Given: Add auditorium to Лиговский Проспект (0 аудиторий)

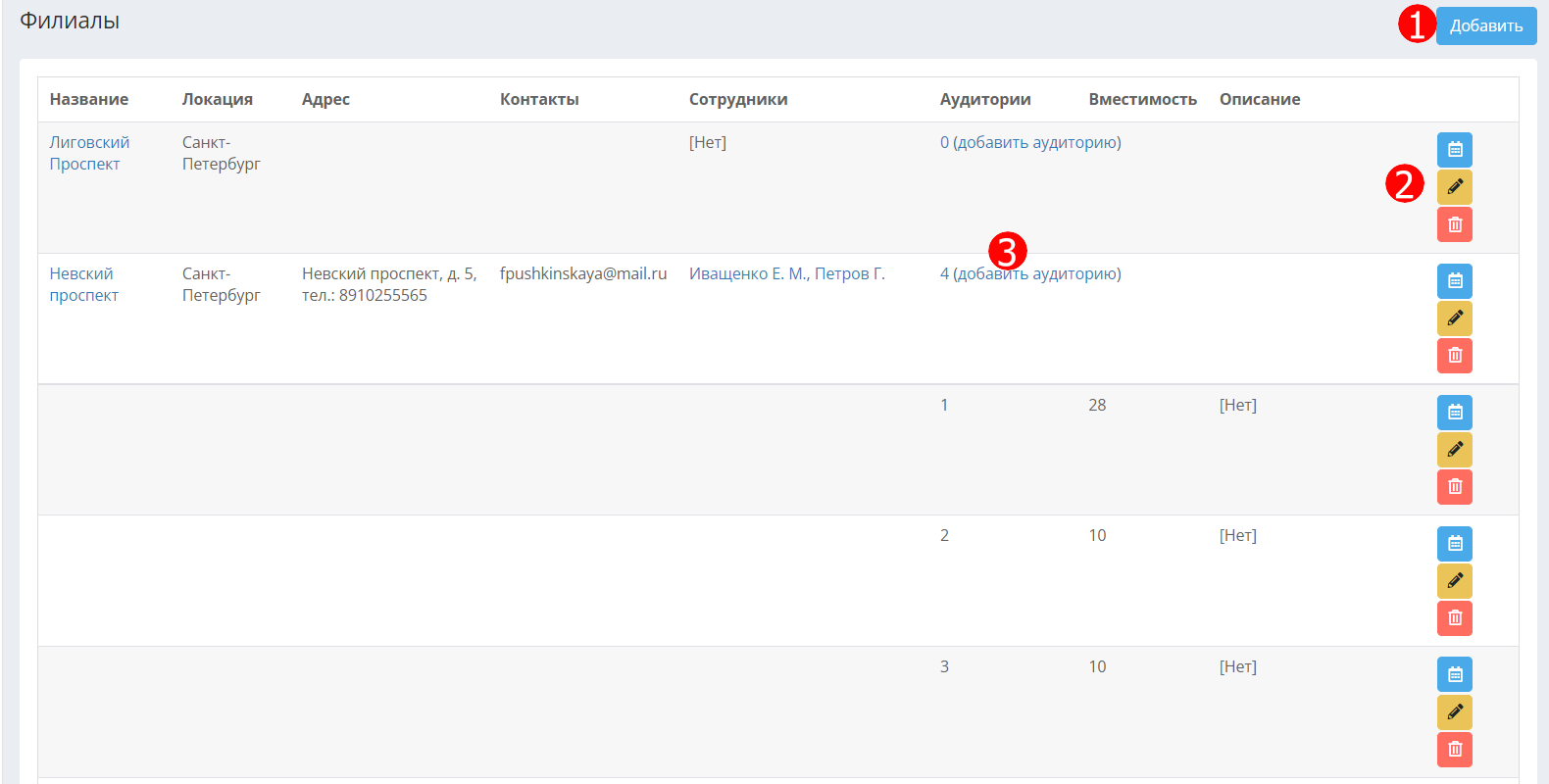Looking at the screenshot, I should [1037, 143].
